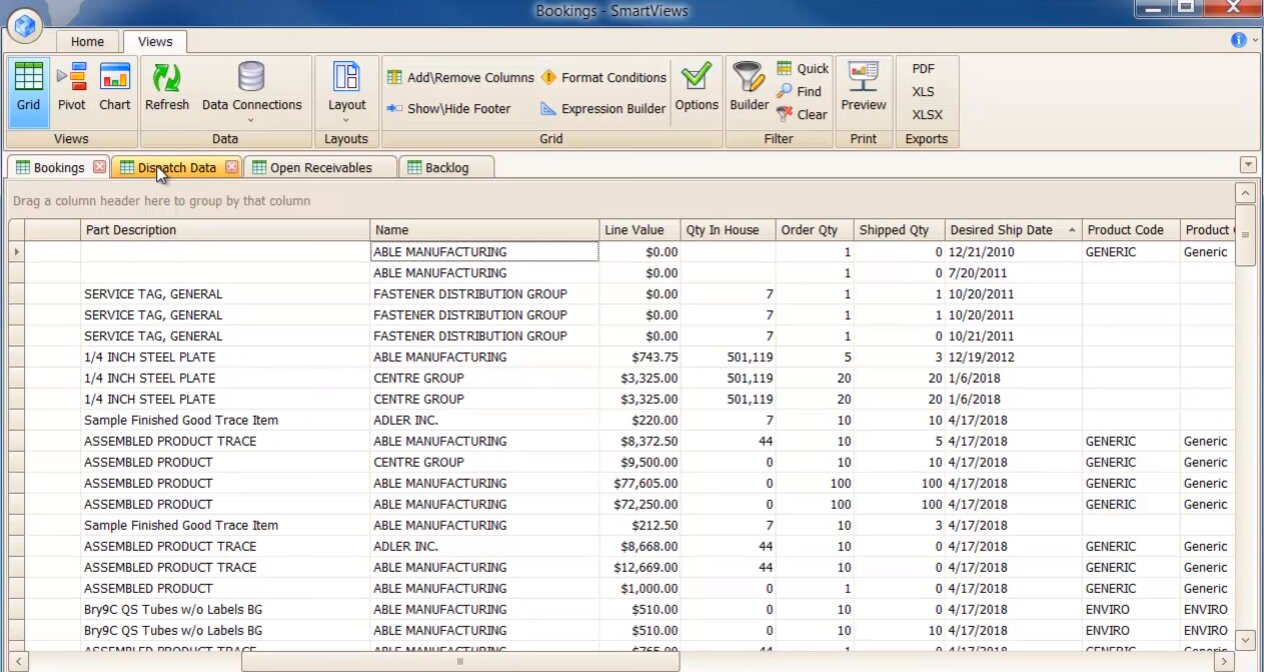Close the Bookings tab
This screenshot has width=1264, height=672.
click(99, 167)
